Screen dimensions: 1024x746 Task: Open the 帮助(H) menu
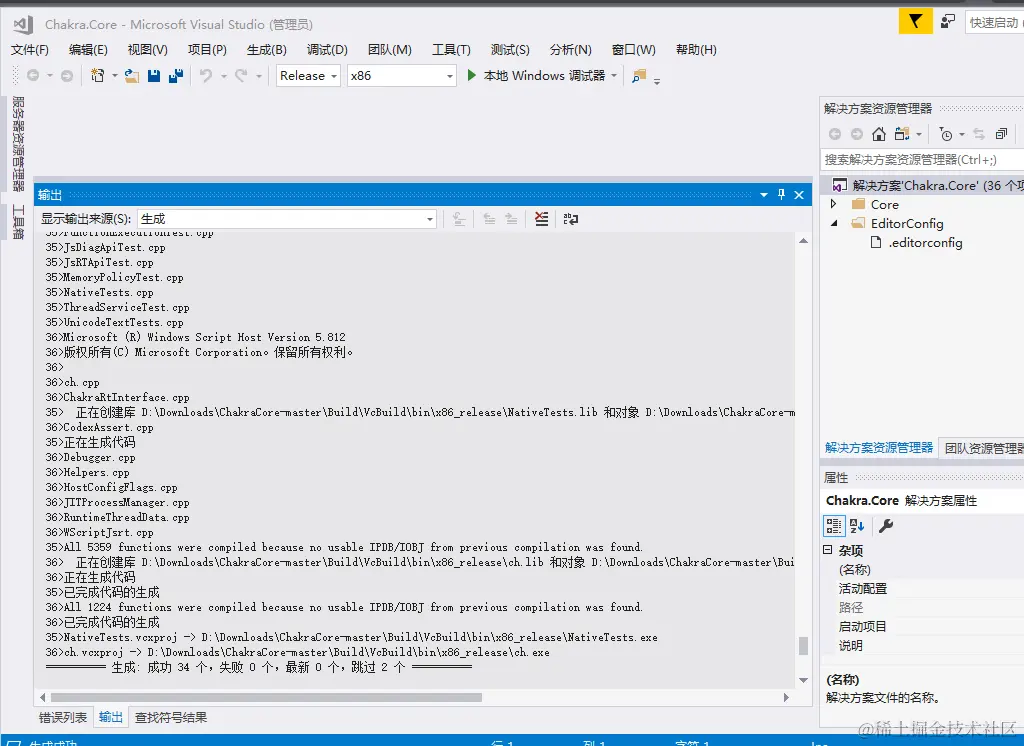[696, 50]
